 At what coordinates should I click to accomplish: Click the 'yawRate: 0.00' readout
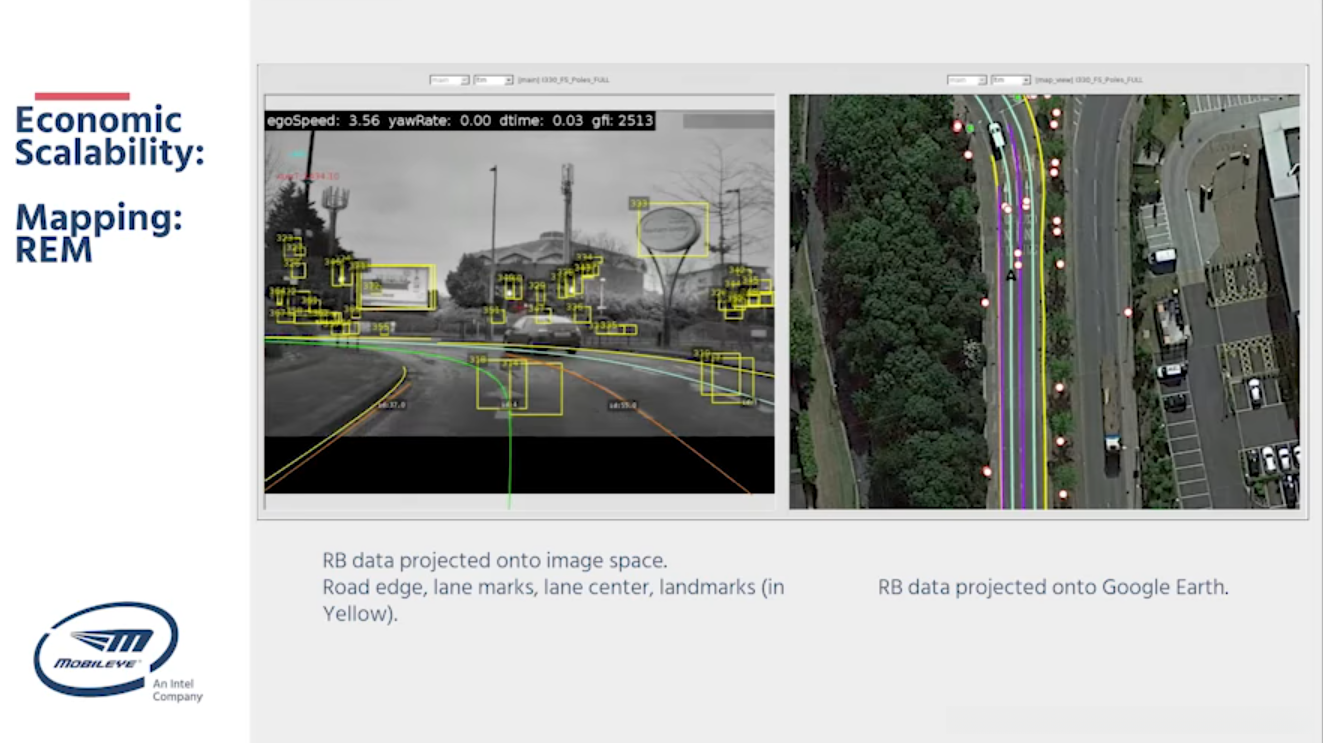point(441,121)
